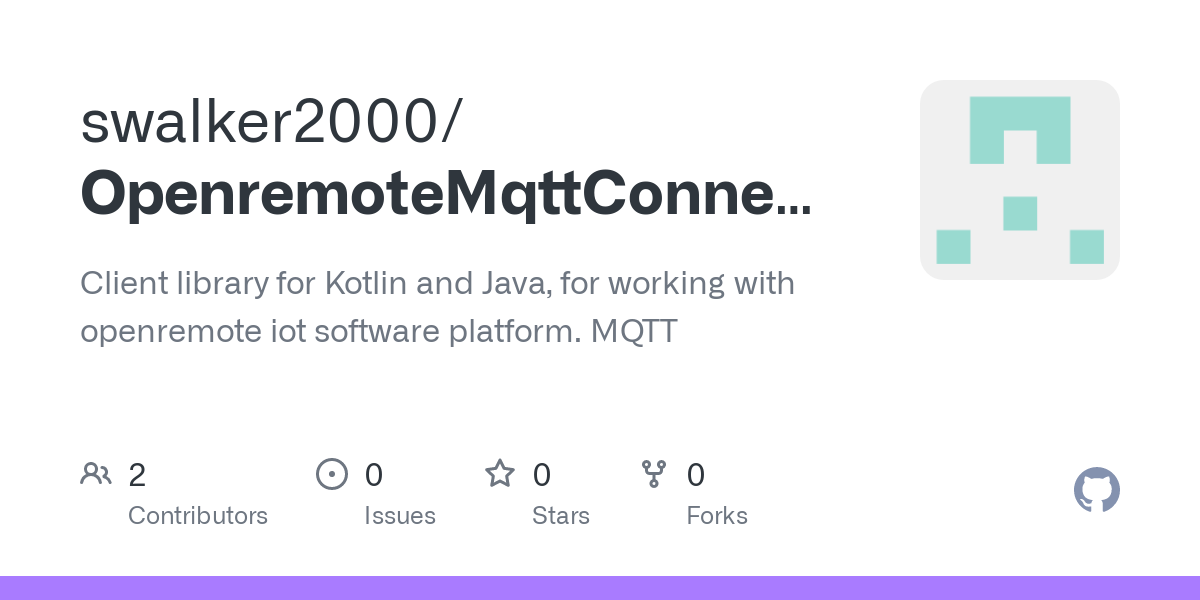Screen dimensions: 1200x600
Task: Click the Contributors people icon
Action: click(96, 474)
